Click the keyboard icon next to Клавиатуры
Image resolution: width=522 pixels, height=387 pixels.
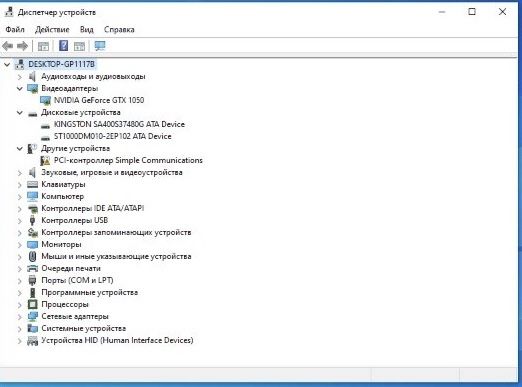tap(32, 184)
